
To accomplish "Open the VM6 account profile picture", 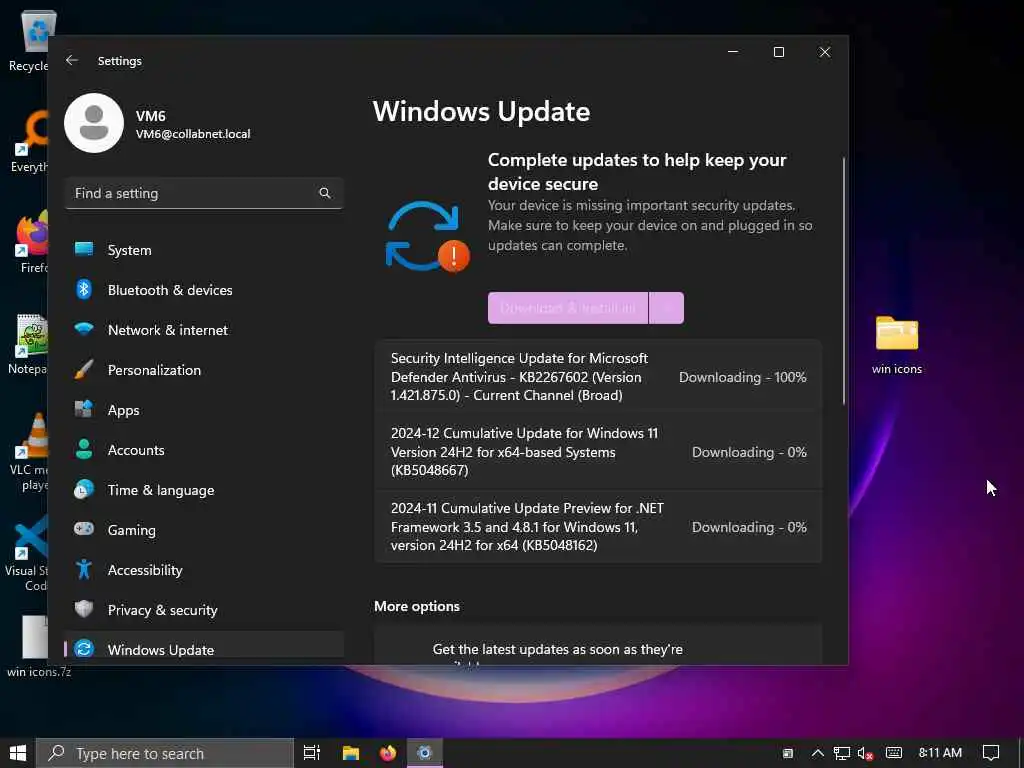I will [x=94, y=123].
